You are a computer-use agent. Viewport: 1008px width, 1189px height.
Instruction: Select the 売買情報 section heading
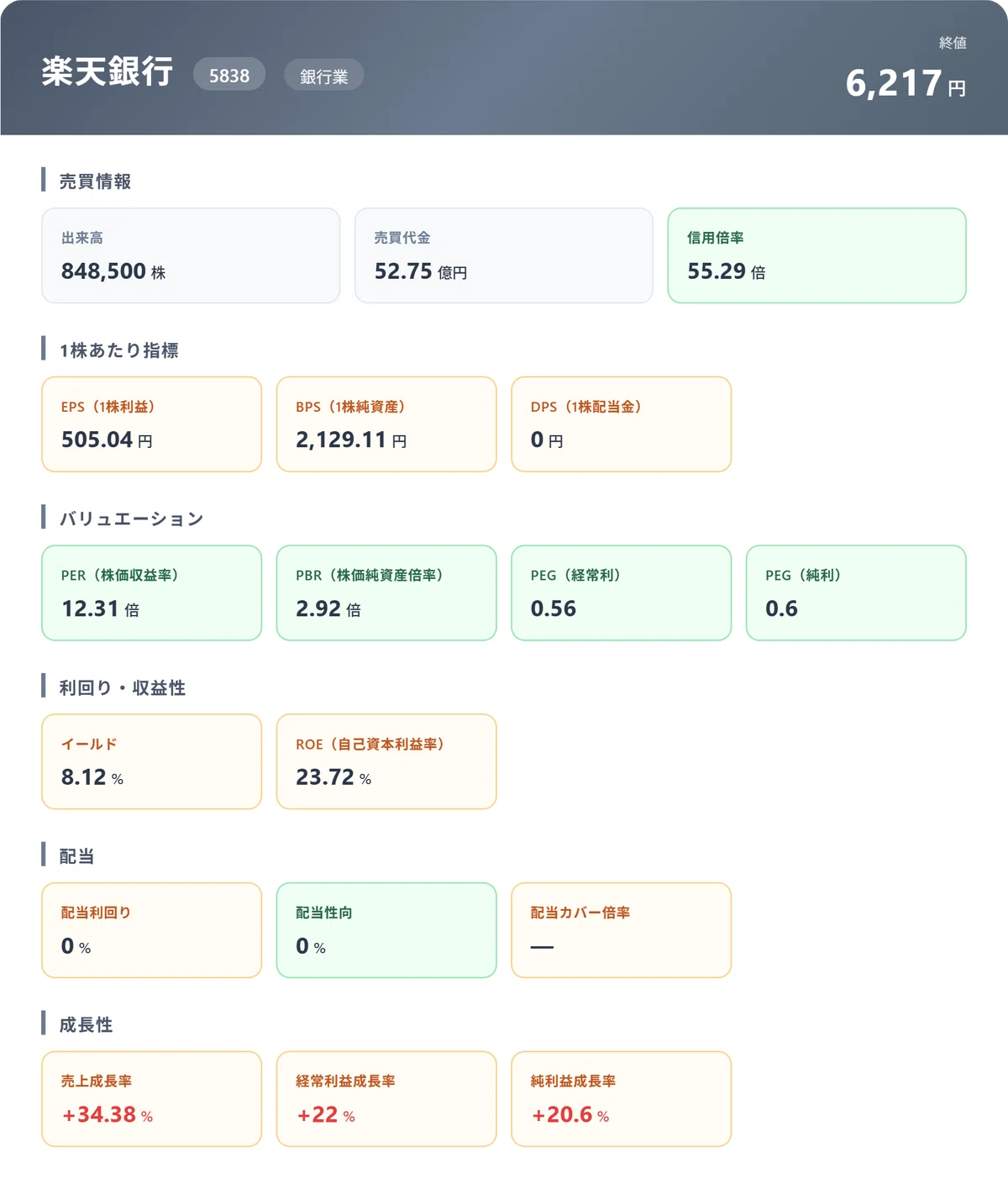pyautogui.click(x=95, y=181)
